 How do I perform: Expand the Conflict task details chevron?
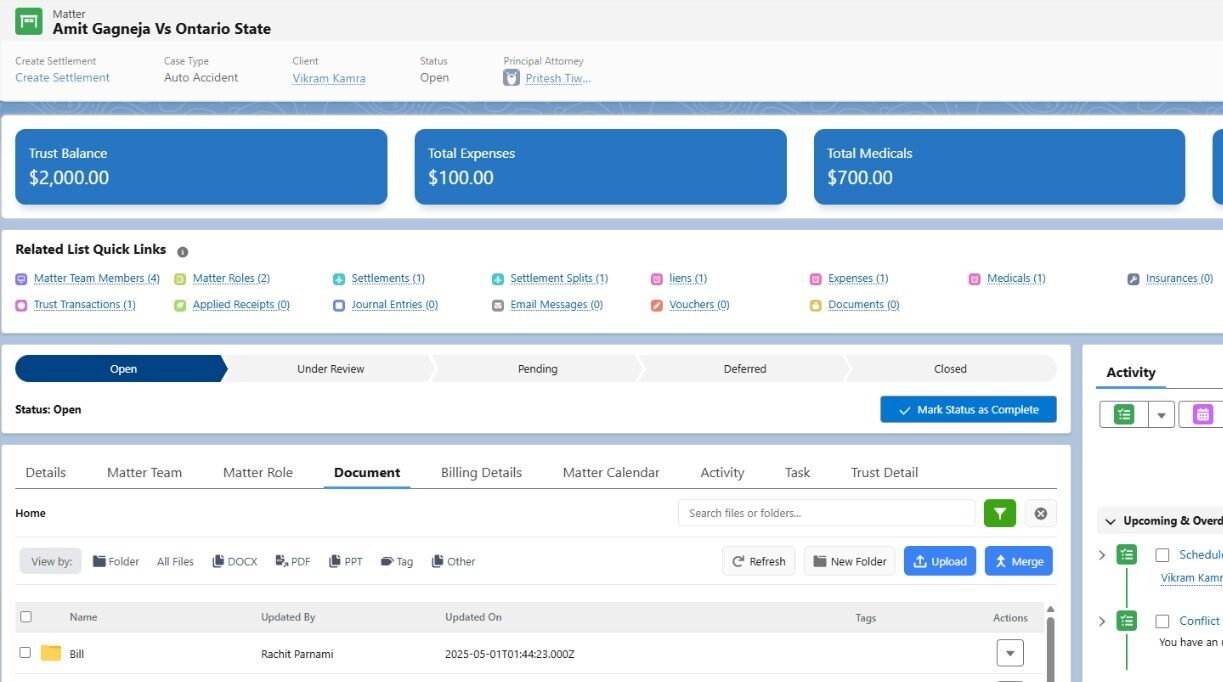(1102, 621)
